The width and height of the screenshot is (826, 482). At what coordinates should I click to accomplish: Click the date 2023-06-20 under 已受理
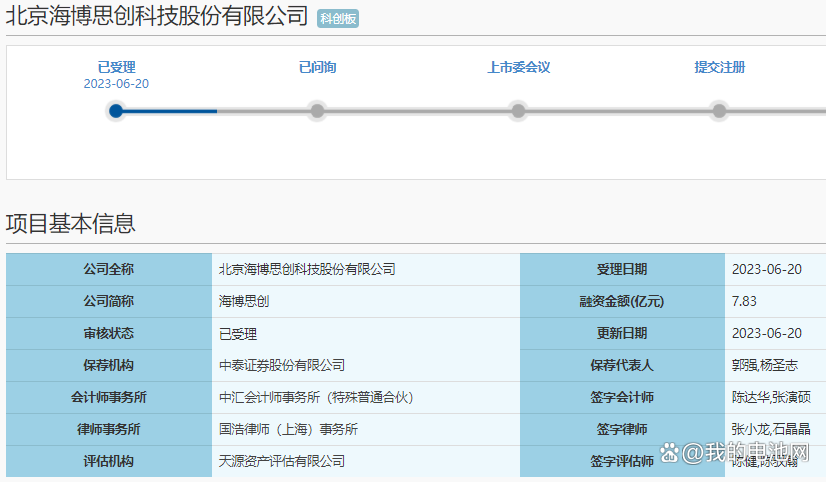click(x=116, y=84)
